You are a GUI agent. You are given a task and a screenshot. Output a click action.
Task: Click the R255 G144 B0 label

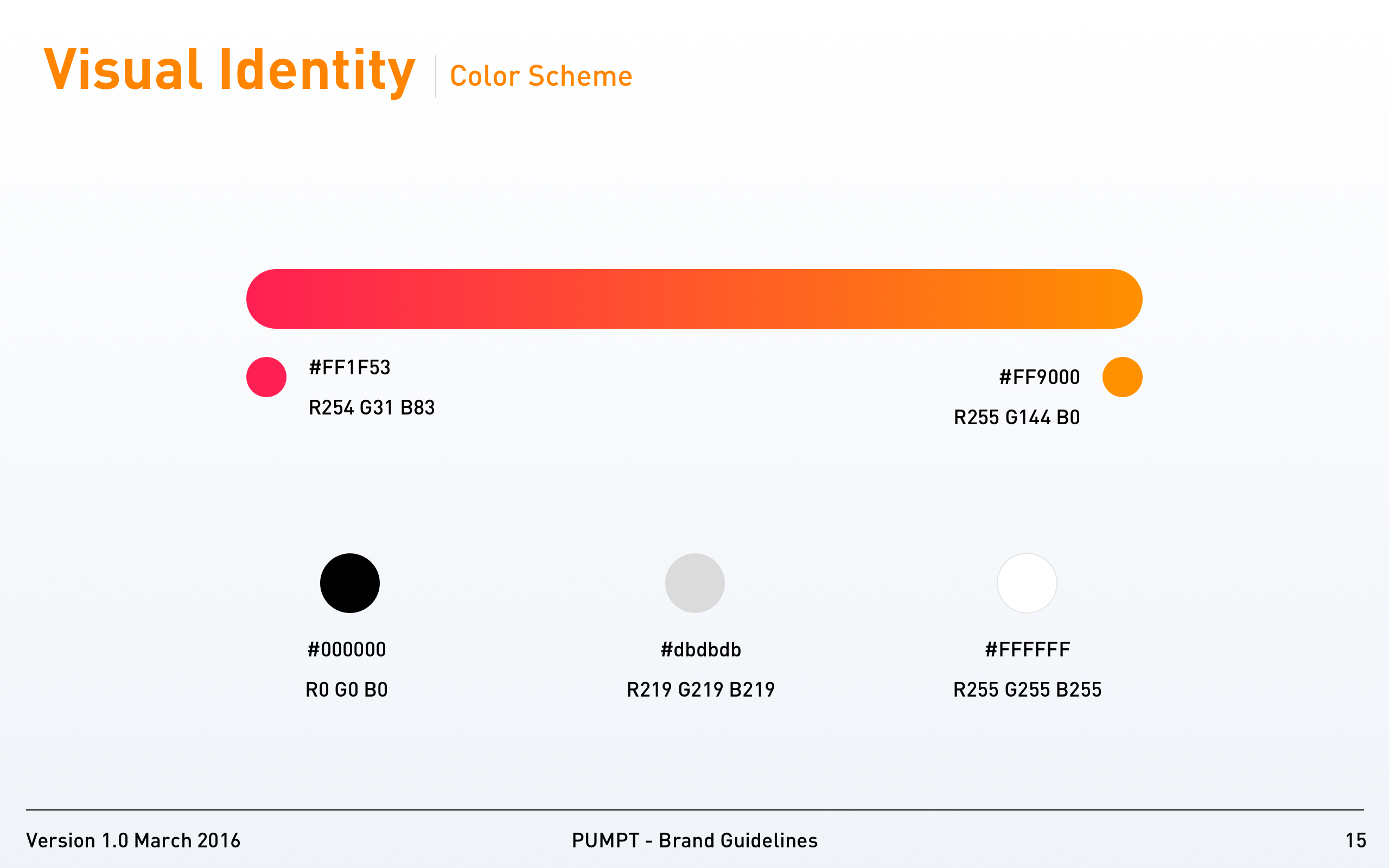[x=1016, y=417]
